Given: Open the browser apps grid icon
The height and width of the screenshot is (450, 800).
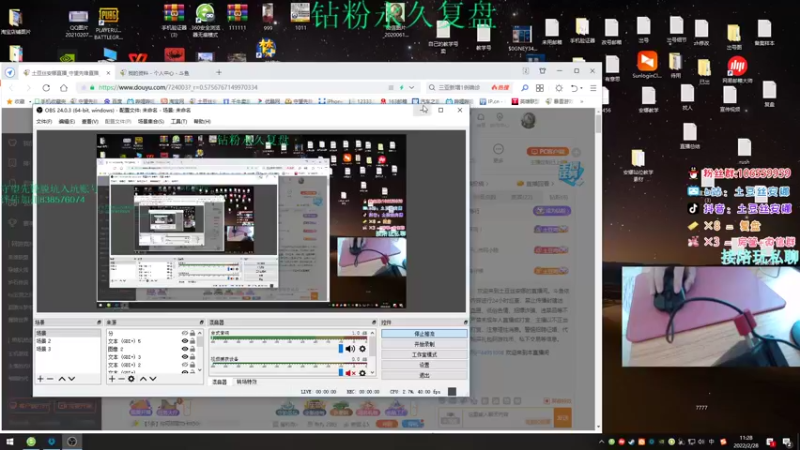Looking at the screenshot, I should tap(540, 88).
